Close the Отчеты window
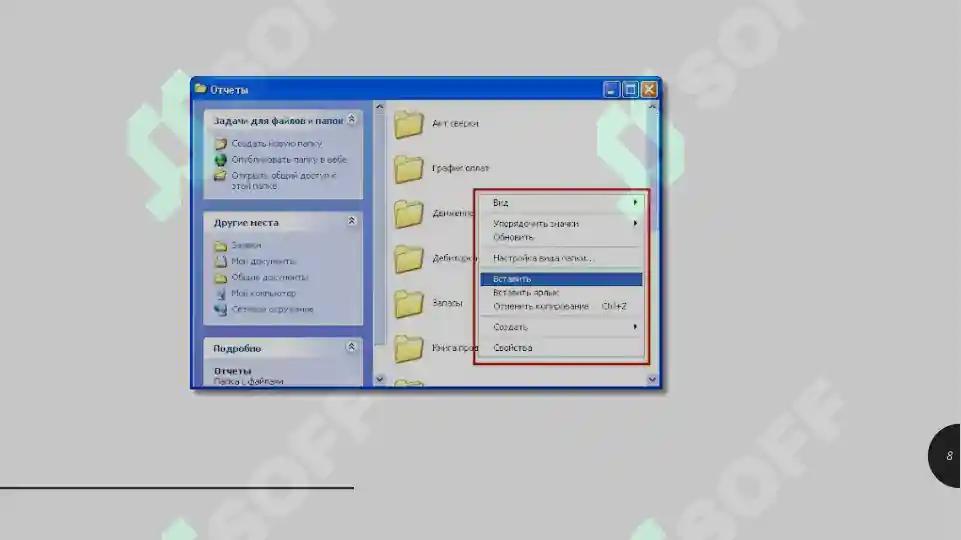This screenshot has width=961, height=540. pos(649,89)
